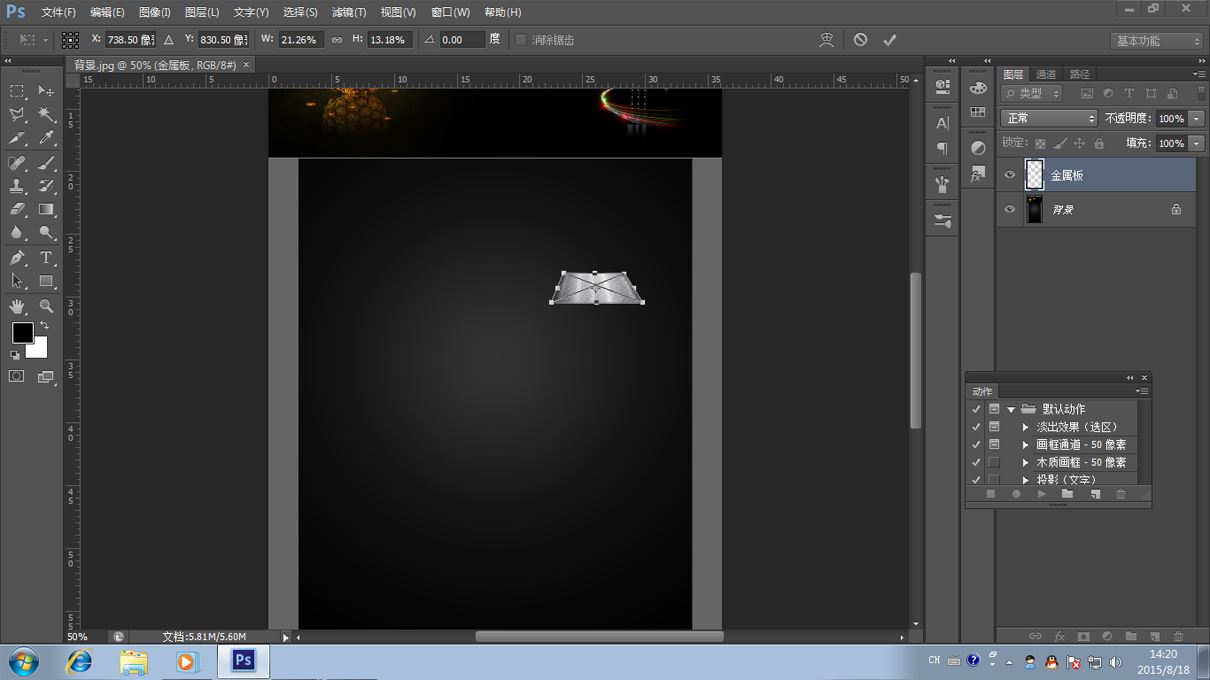Select the Move tool
Image resolution: width=1210 pixels, height=680 pixels.
click(x=46, y=91)
